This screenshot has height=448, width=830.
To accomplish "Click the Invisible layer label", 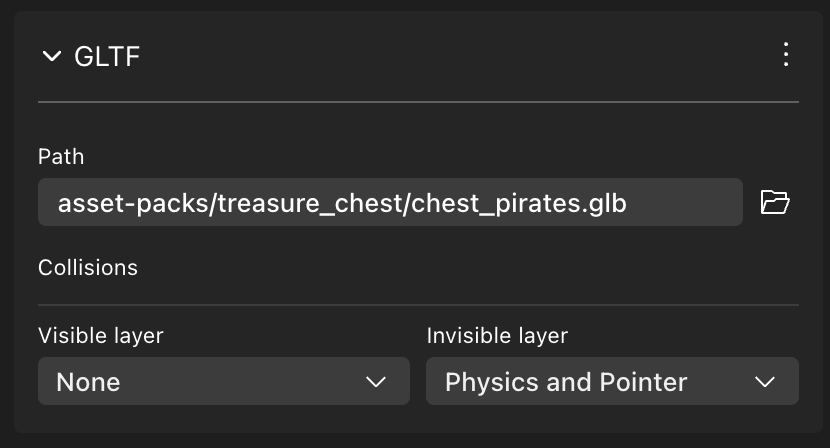I will [497, 335].
